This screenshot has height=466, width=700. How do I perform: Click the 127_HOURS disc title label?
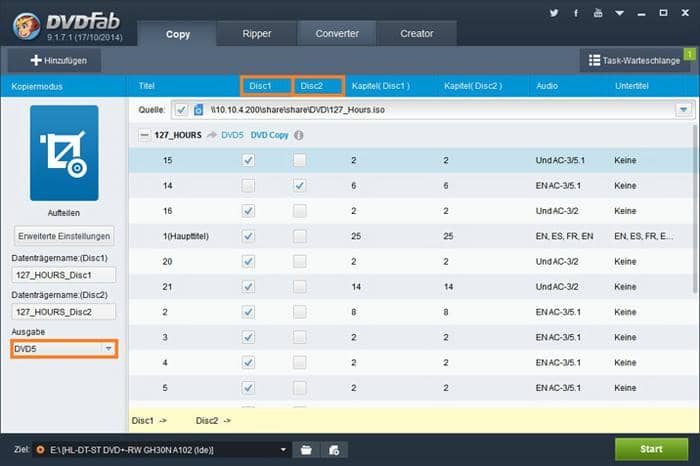178,135
